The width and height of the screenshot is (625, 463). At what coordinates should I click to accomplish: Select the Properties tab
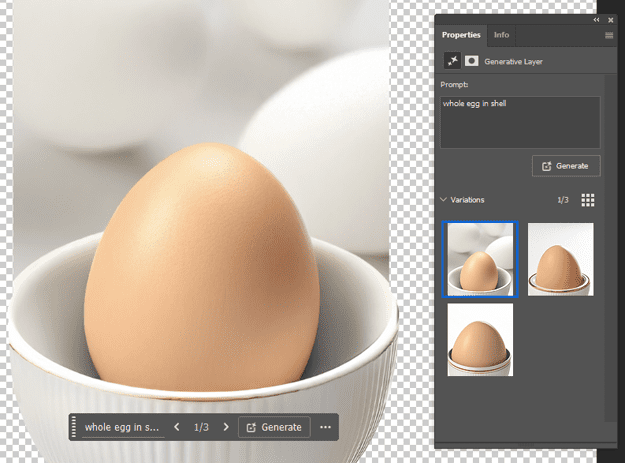click(x=462, y=35)
